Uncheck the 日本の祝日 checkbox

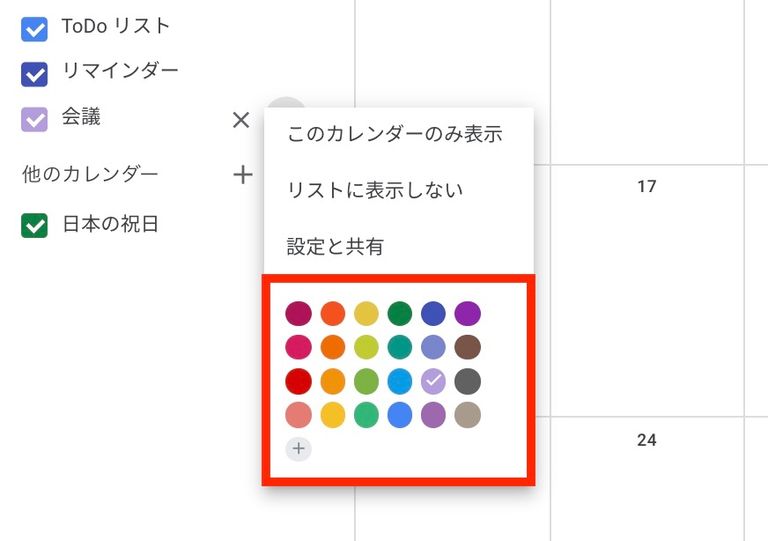34,225
